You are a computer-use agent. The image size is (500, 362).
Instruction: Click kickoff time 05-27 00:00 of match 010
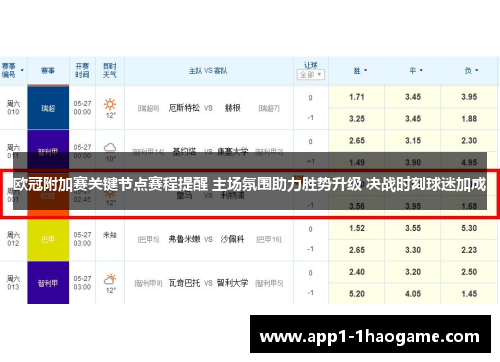pyautogui.click(x=82, y=108)
